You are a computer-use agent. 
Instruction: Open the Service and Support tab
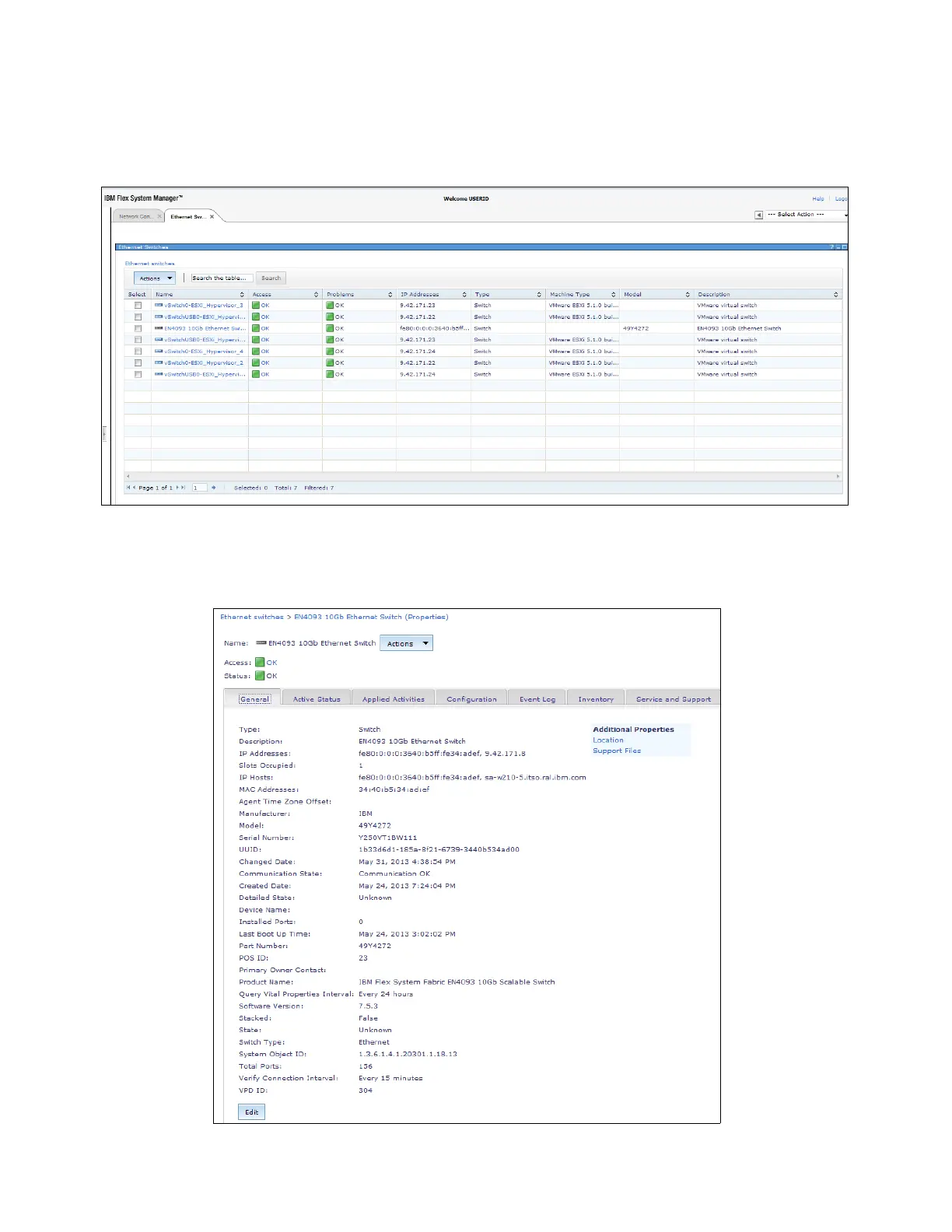pyautogui.click(x=673, y=699)
